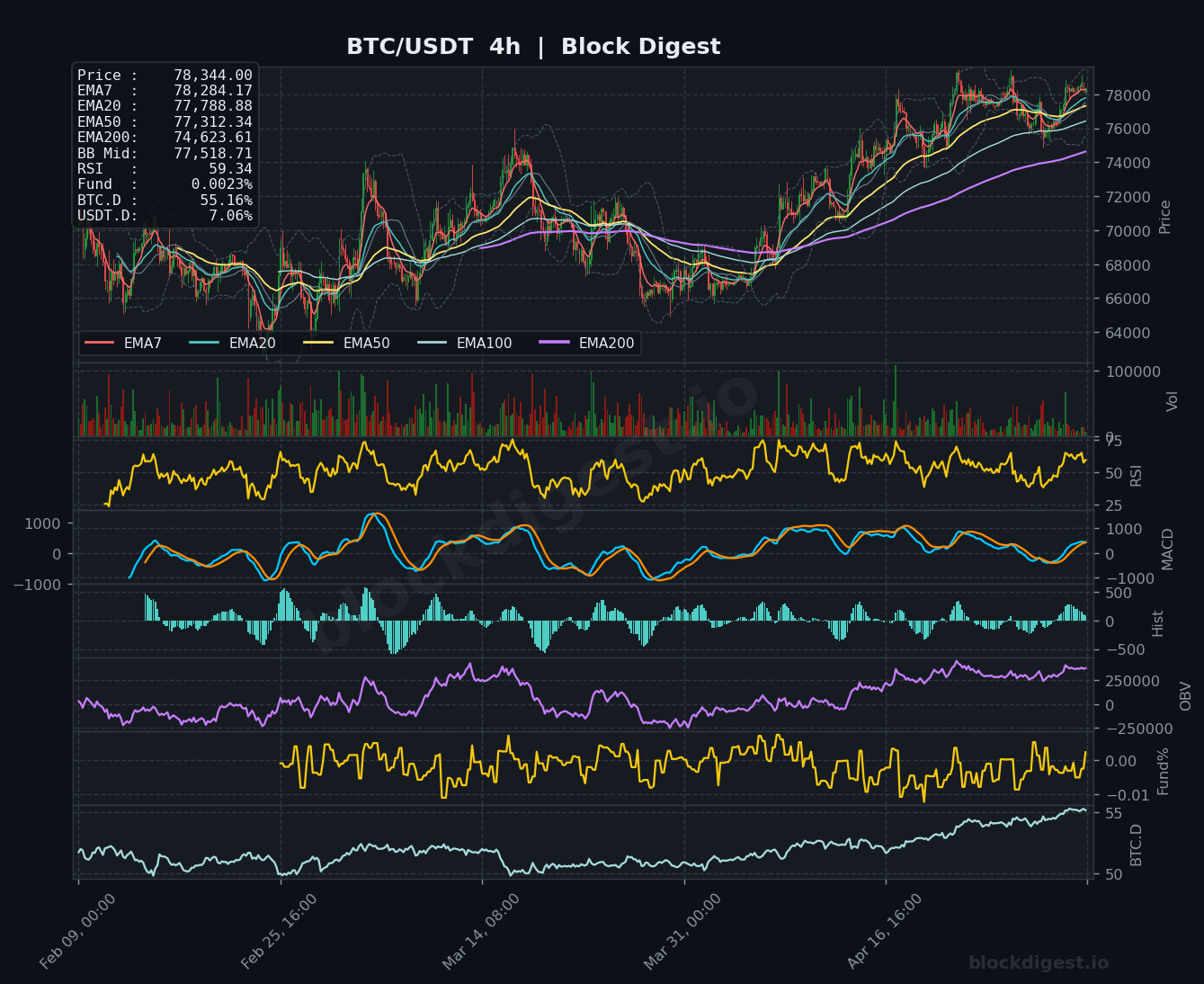The width and height of the screenshot is (1204, 984).
Task: Click the EMA20 legend entry
Action: coord(233,343)
